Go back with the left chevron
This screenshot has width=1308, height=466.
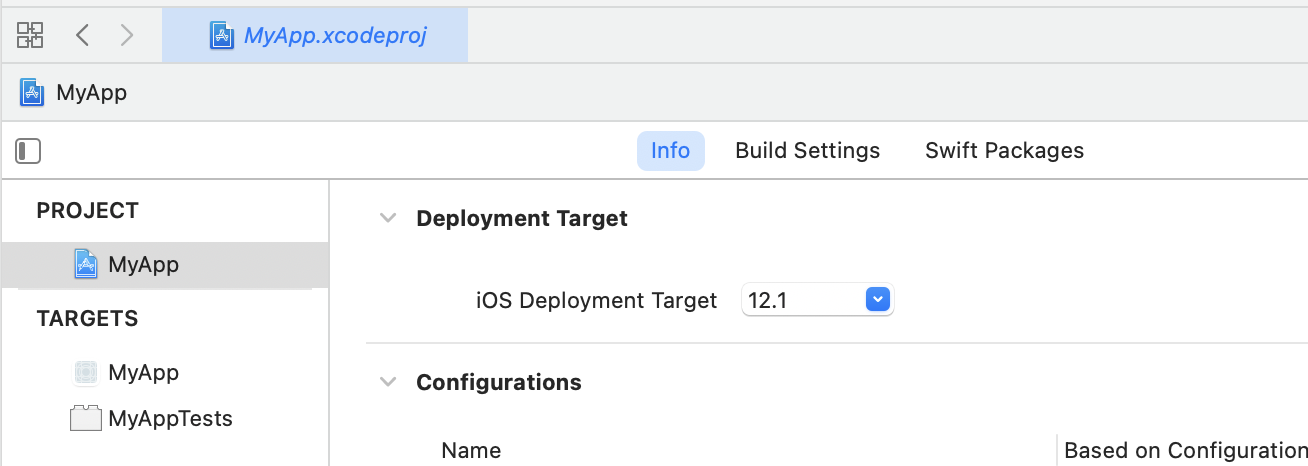coord(83,36)
